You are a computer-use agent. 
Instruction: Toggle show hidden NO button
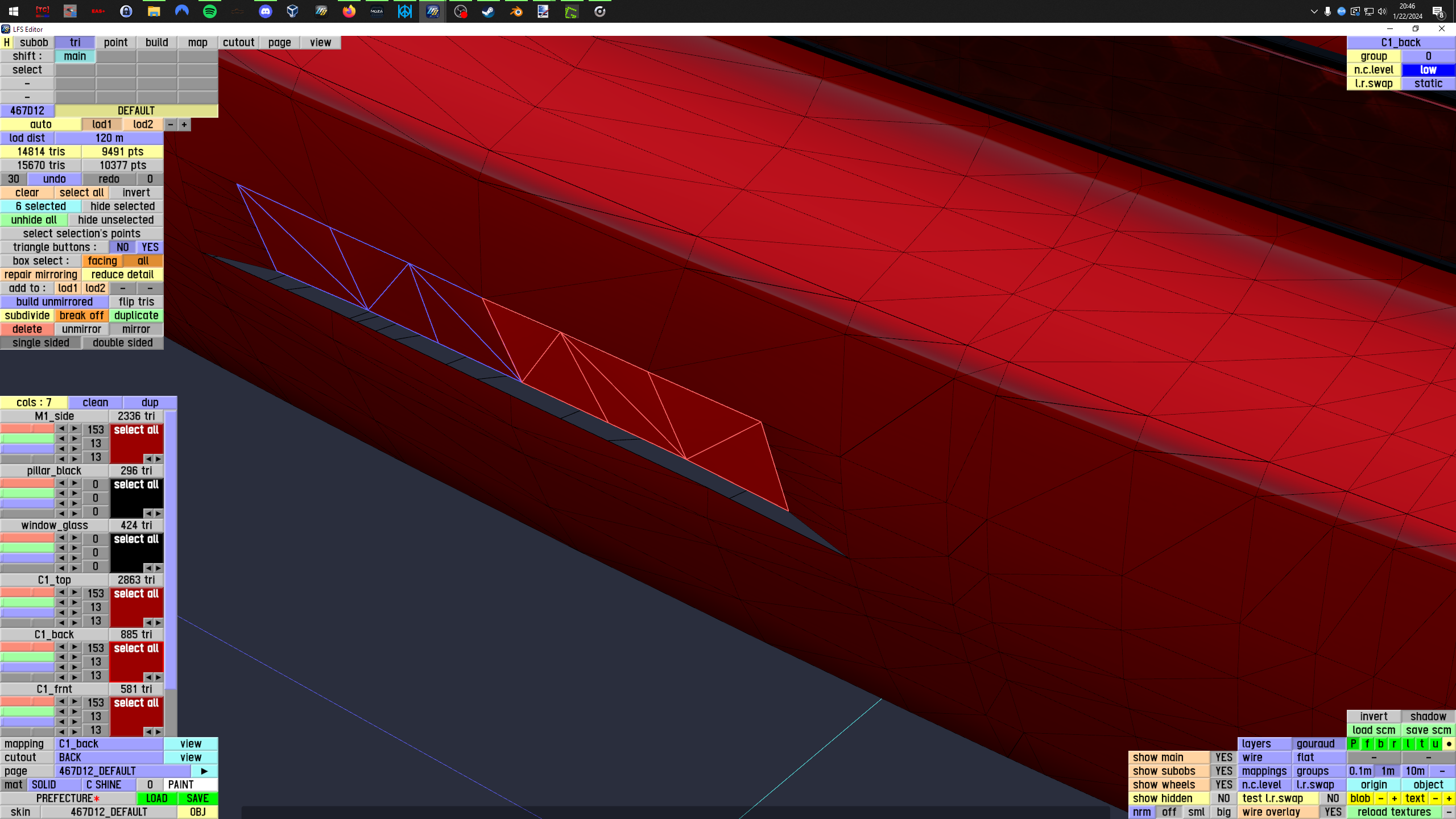coord(1223,799)
